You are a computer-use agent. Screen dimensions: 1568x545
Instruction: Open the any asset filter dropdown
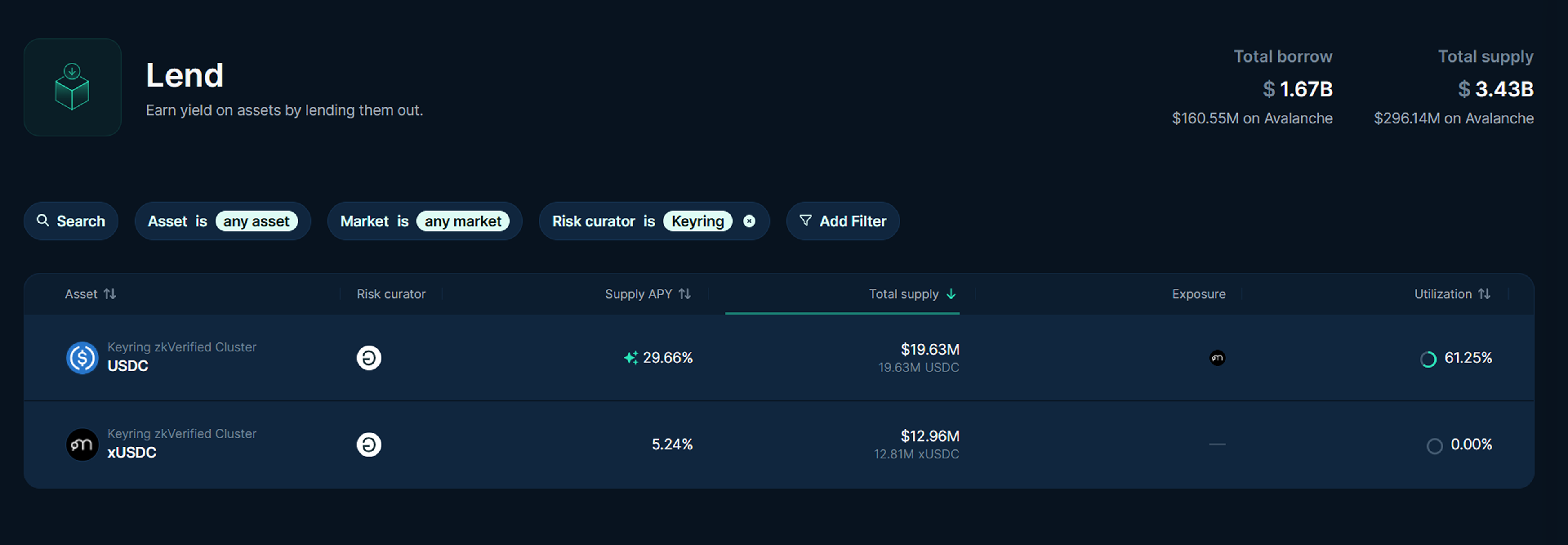256,221
